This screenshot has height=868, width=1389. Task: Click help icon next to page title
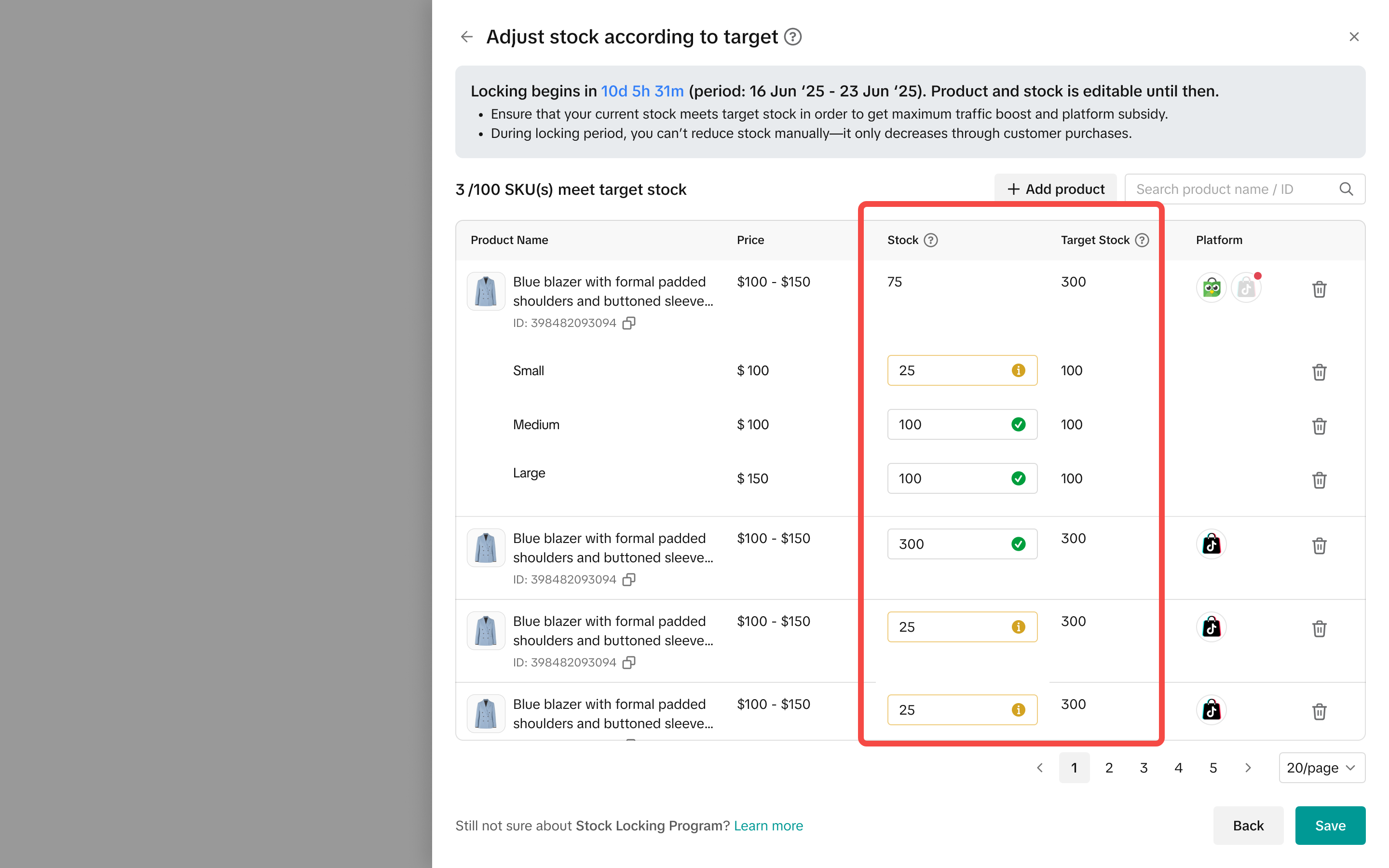(793, 37)
